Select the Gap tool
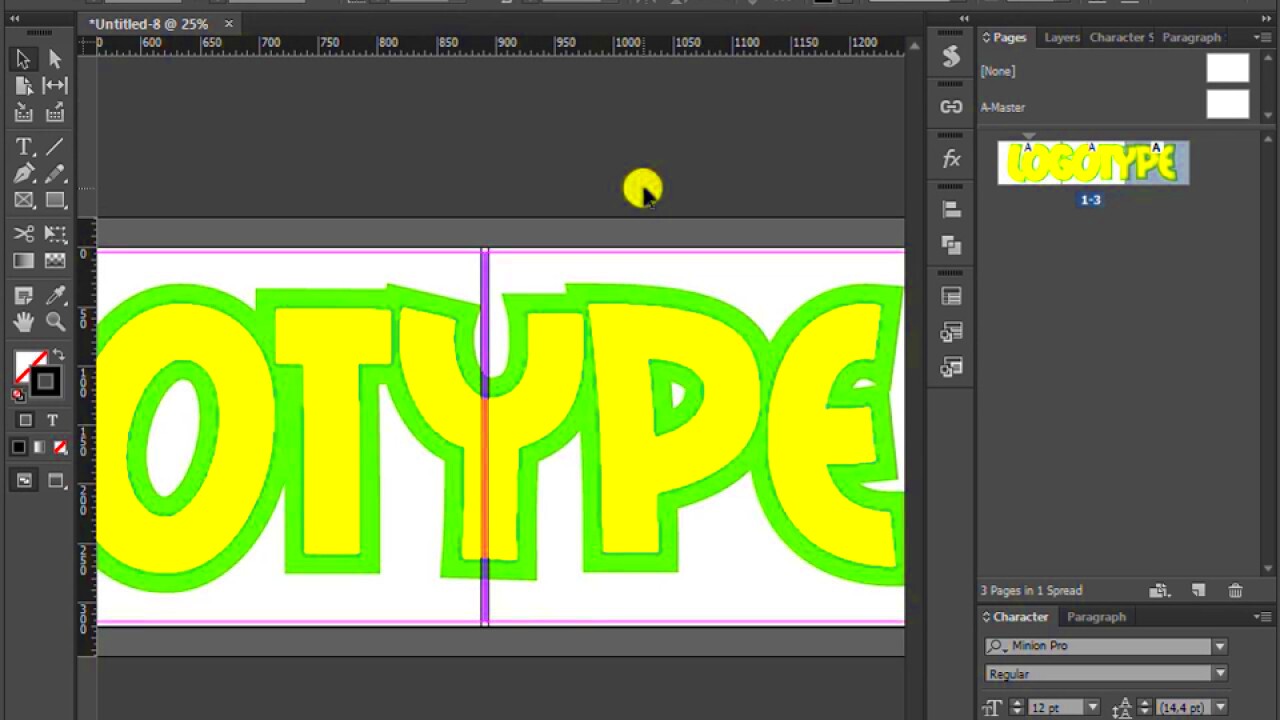 point(55,86)
